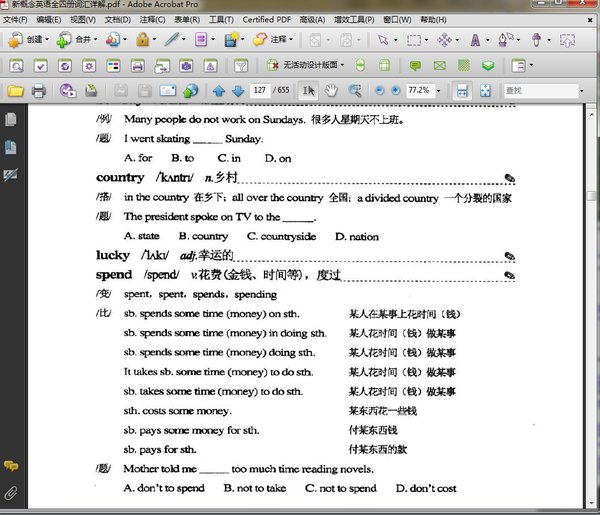The height and width of the screenshot is (515, 600).
Task: Click the Open file folder icon
Action: pyautogui.click(x=15, y=91)
